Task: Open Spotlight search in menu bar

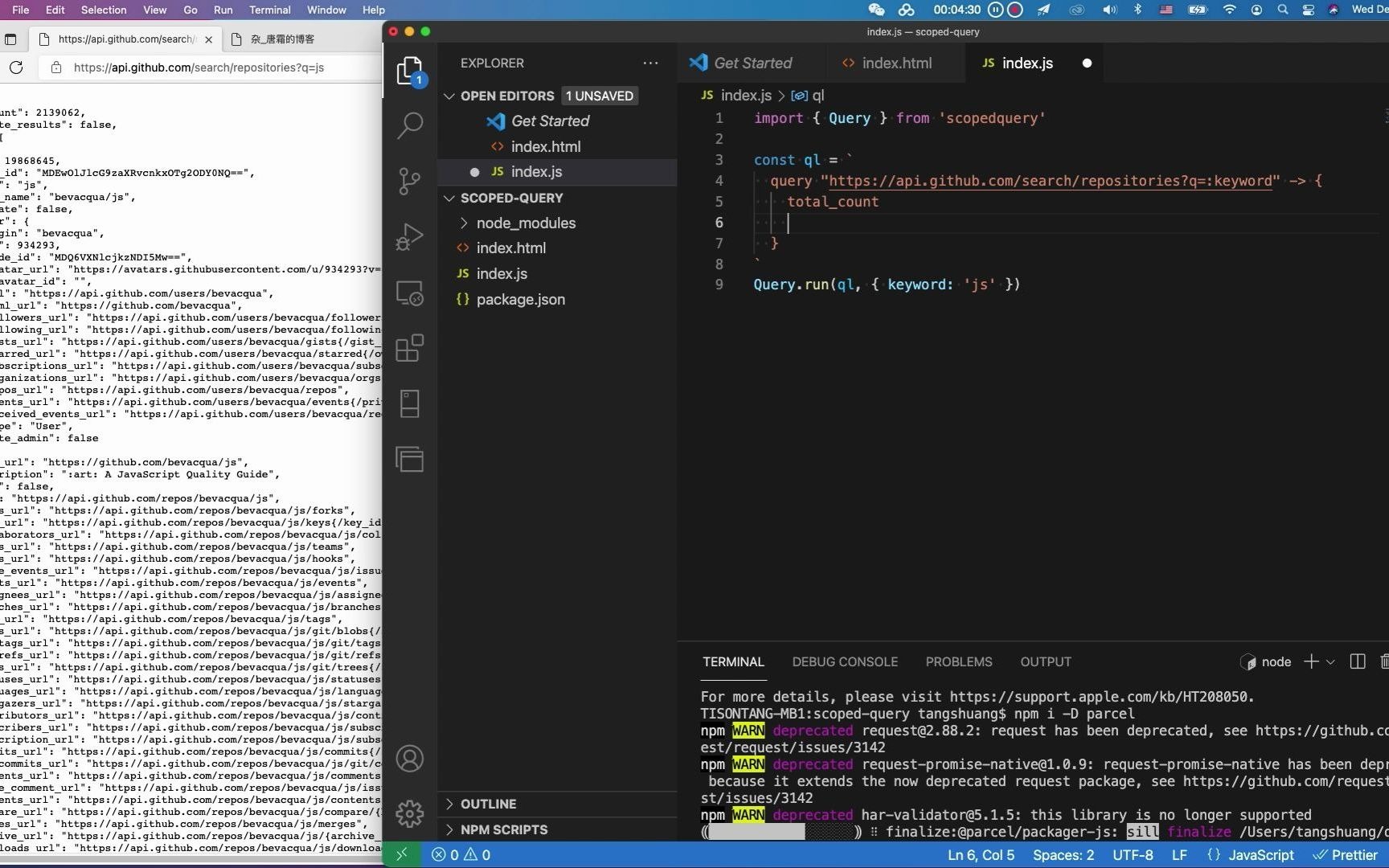Action: pyautogui.click(x=1283, y=10)
